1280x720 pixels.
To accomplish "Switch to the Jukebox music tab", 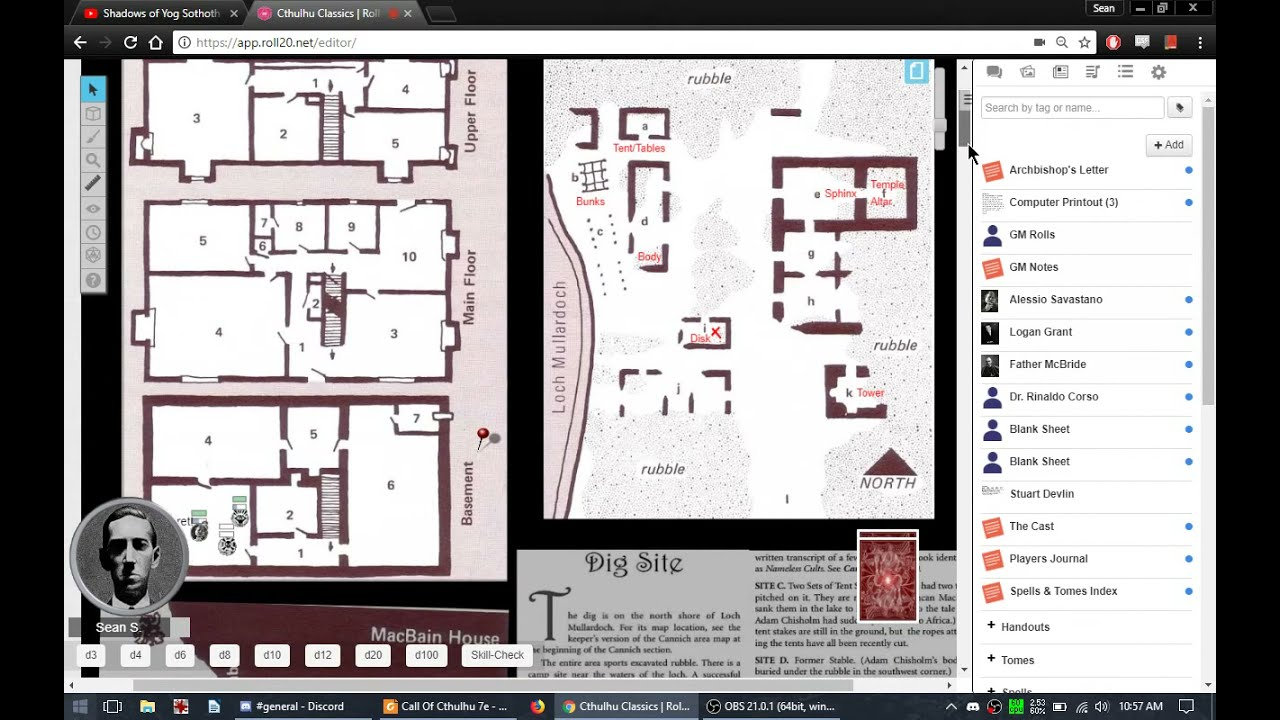I will (1093, 72).
